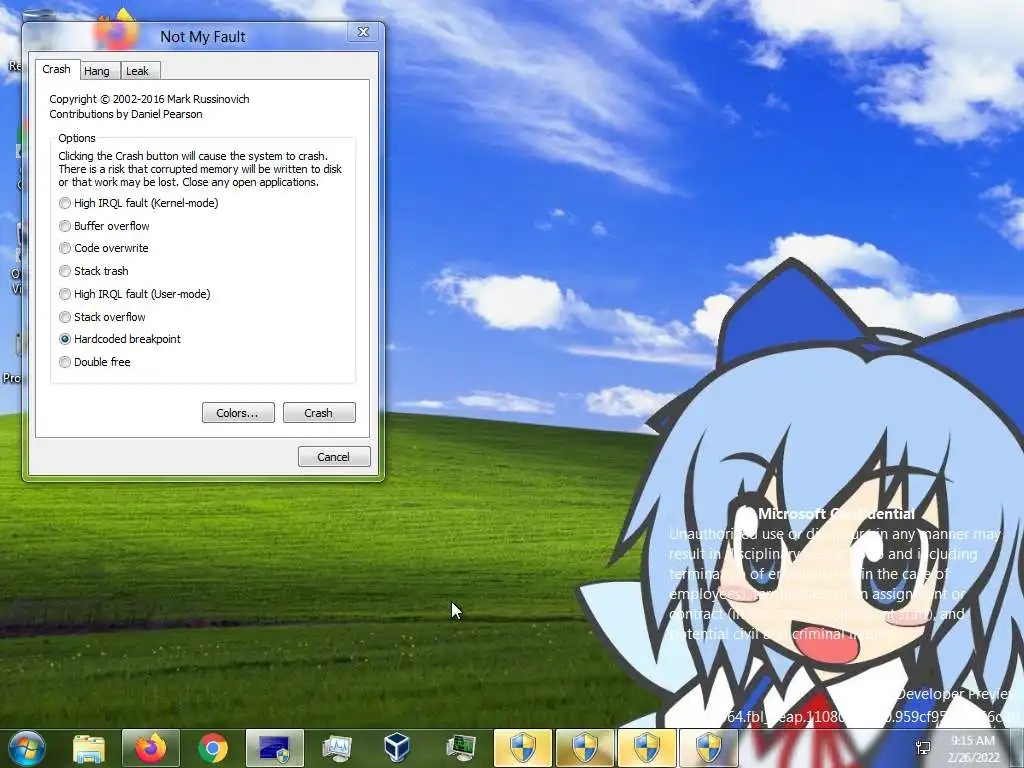Open the Process Explorer monitor taskbar icon
The image size is (1024, 768).
[460, 748]
